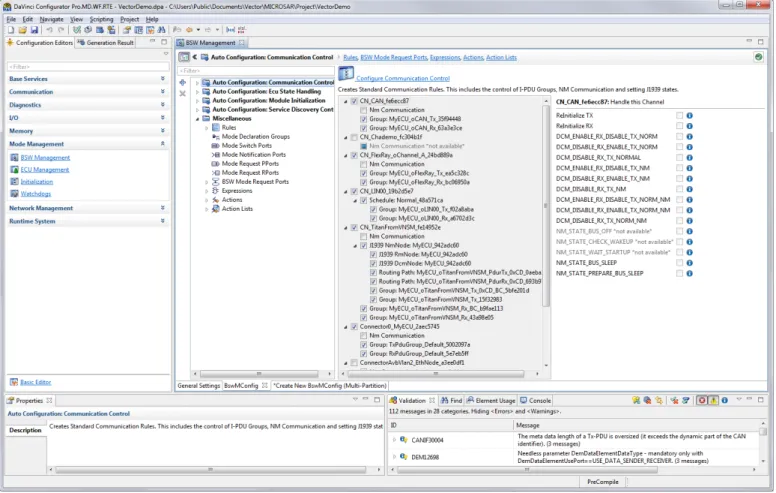Click info icon for DCM_DISABLE_RX_TX_NORMAL

point(689,157)
